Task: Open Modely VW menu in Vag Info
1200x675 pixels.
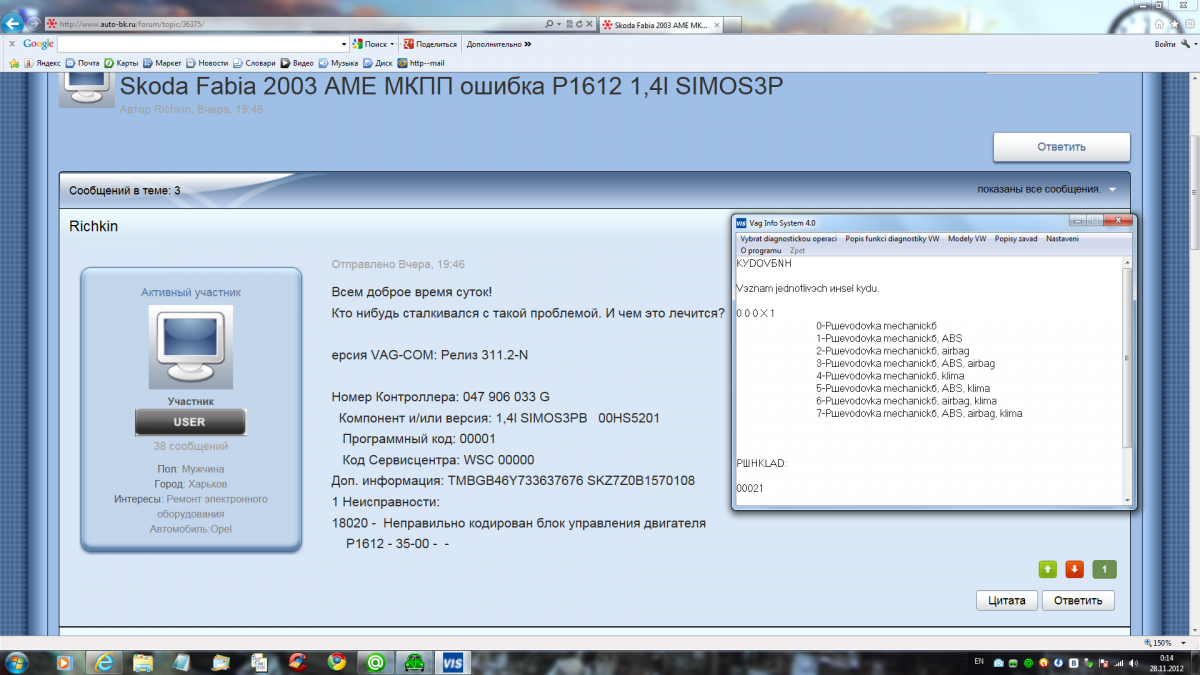Action: [967, 239]
